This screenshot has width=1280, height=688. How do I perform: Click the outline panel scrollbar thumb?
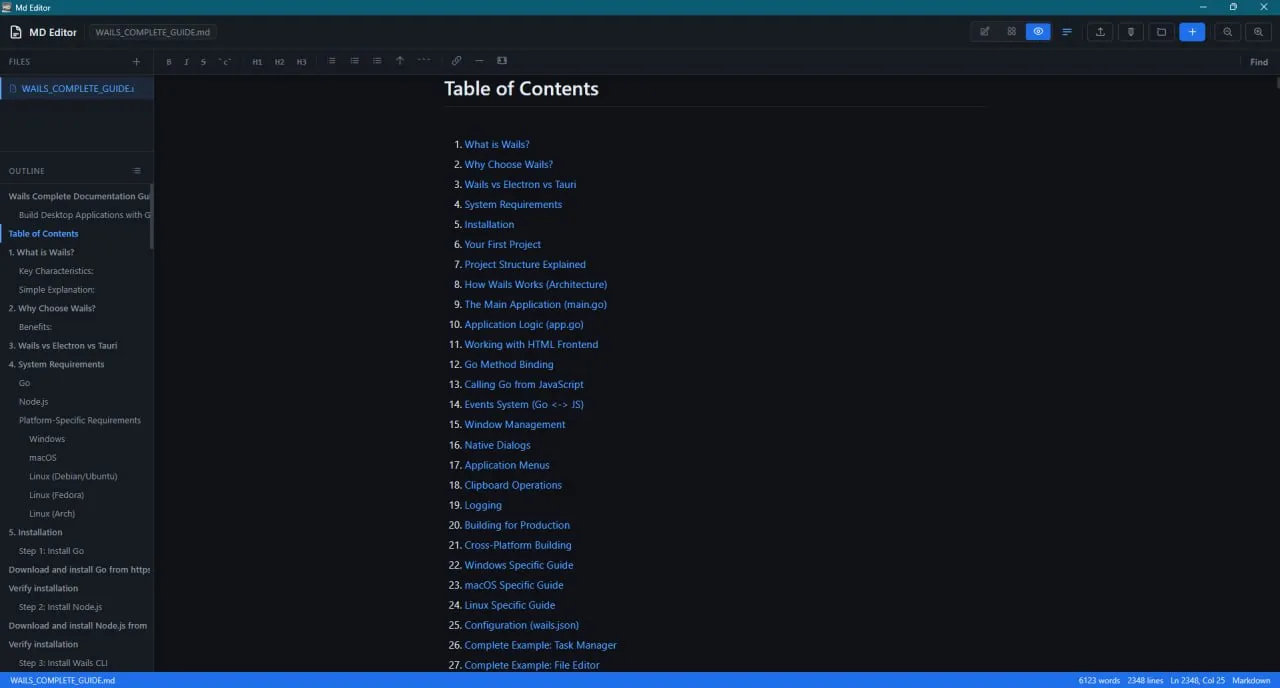[152, 216]
